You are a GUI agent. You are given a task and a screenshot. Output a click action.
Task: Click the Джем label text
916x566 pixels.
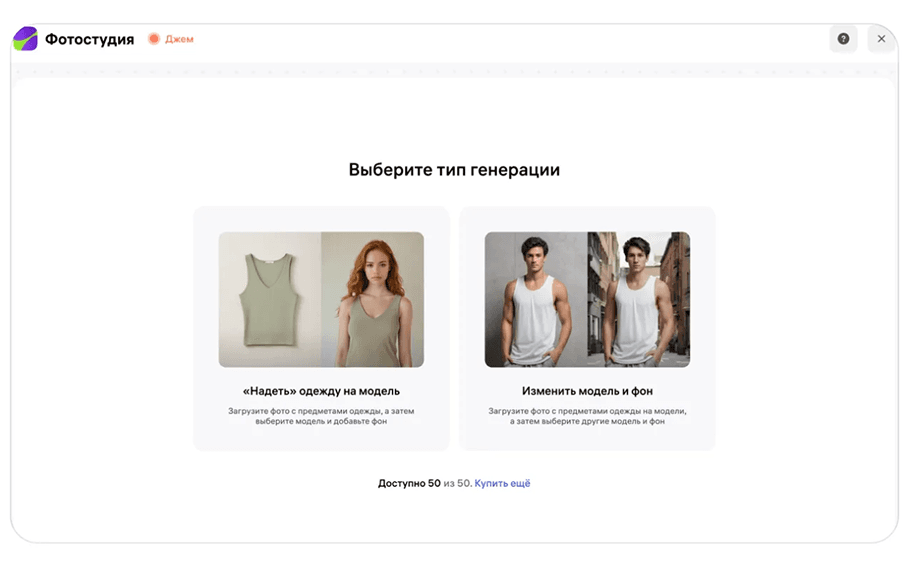(x=179, y=39)
